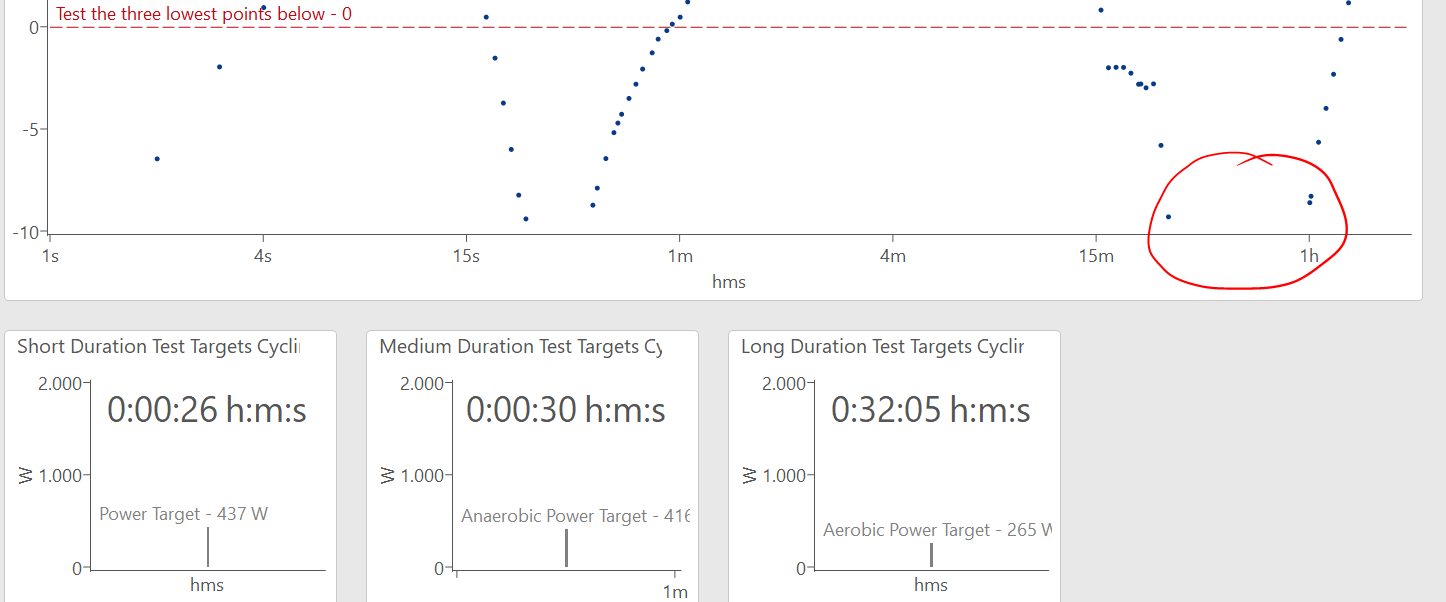Click the Power Target - 437 W label
This screenshot has height=602, width=1446.
184,514
